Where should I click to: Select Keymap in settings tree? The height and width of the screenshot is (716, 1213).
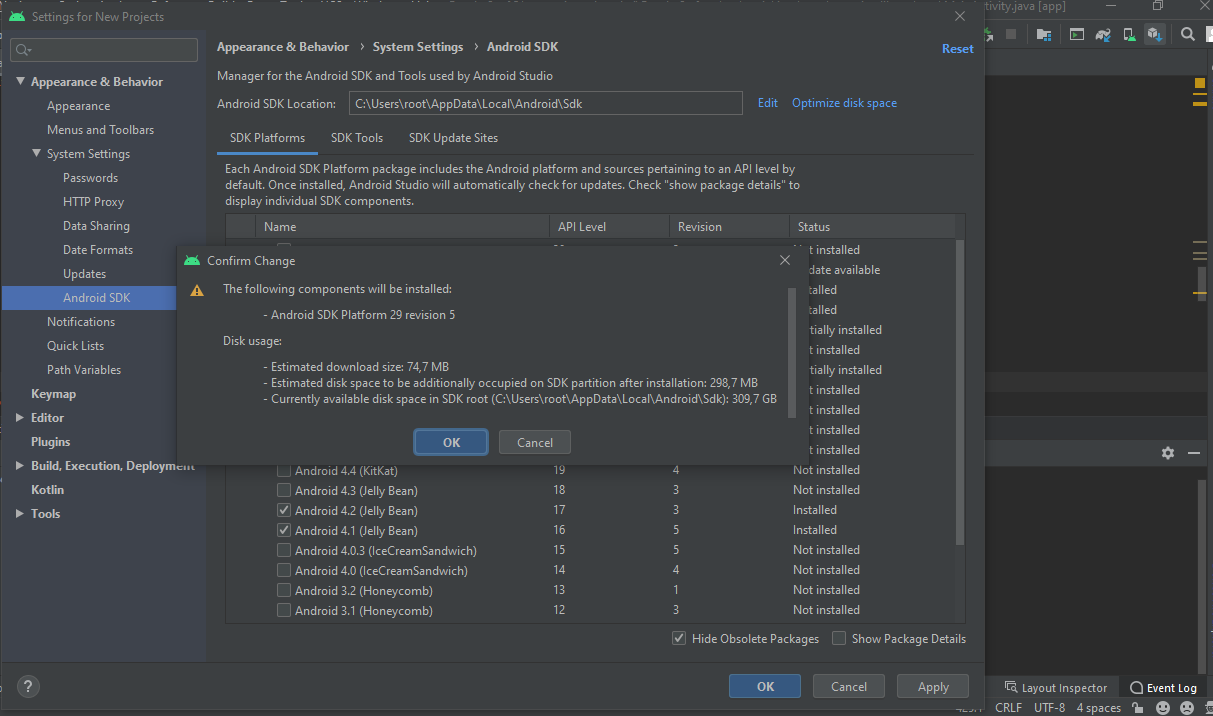(x=53, y=394)
